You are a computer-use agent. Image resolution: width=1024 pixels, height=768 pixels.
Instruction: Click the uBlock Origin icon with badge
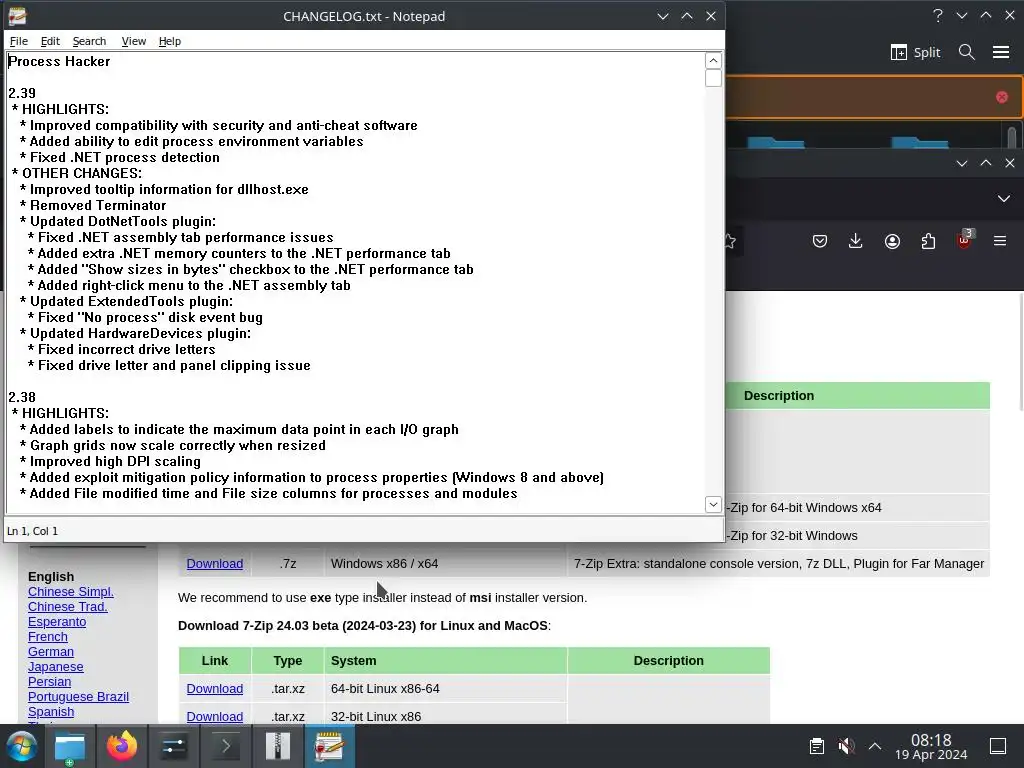[965, 240]
